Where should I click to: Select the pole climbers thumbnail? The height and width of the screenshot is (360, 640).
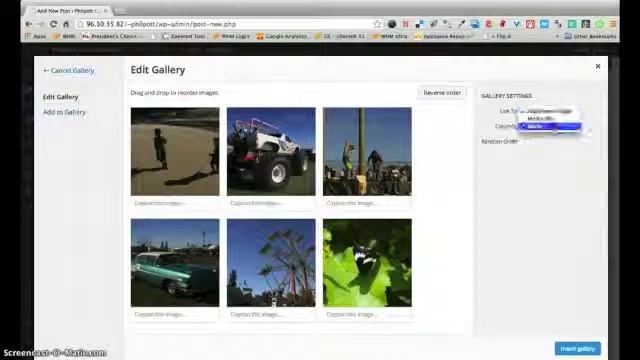click(367, 151)
